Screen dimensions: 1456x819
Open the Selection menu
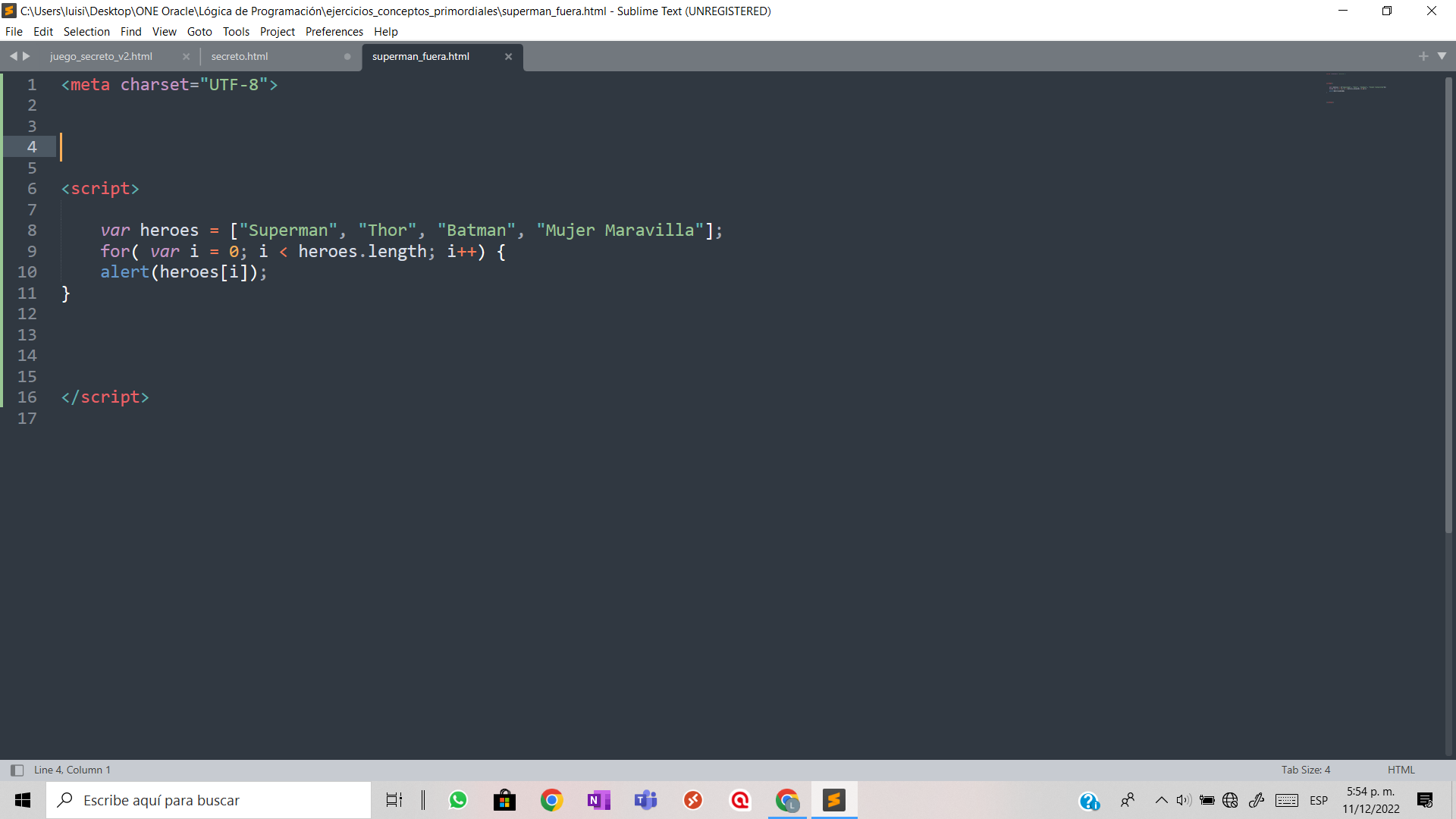tap(86, 31)
